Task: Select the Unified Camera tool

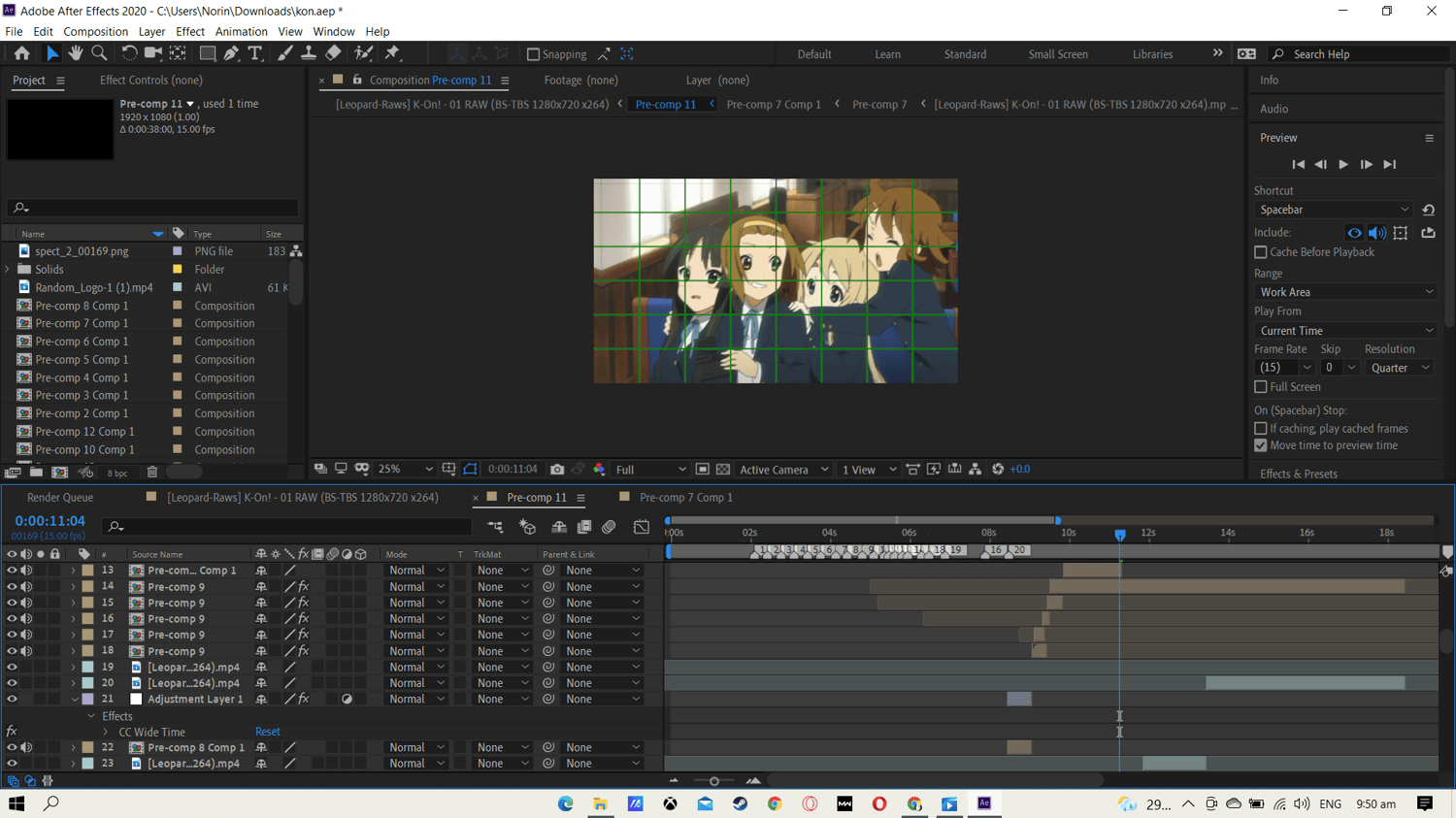Action: (153, 53)
